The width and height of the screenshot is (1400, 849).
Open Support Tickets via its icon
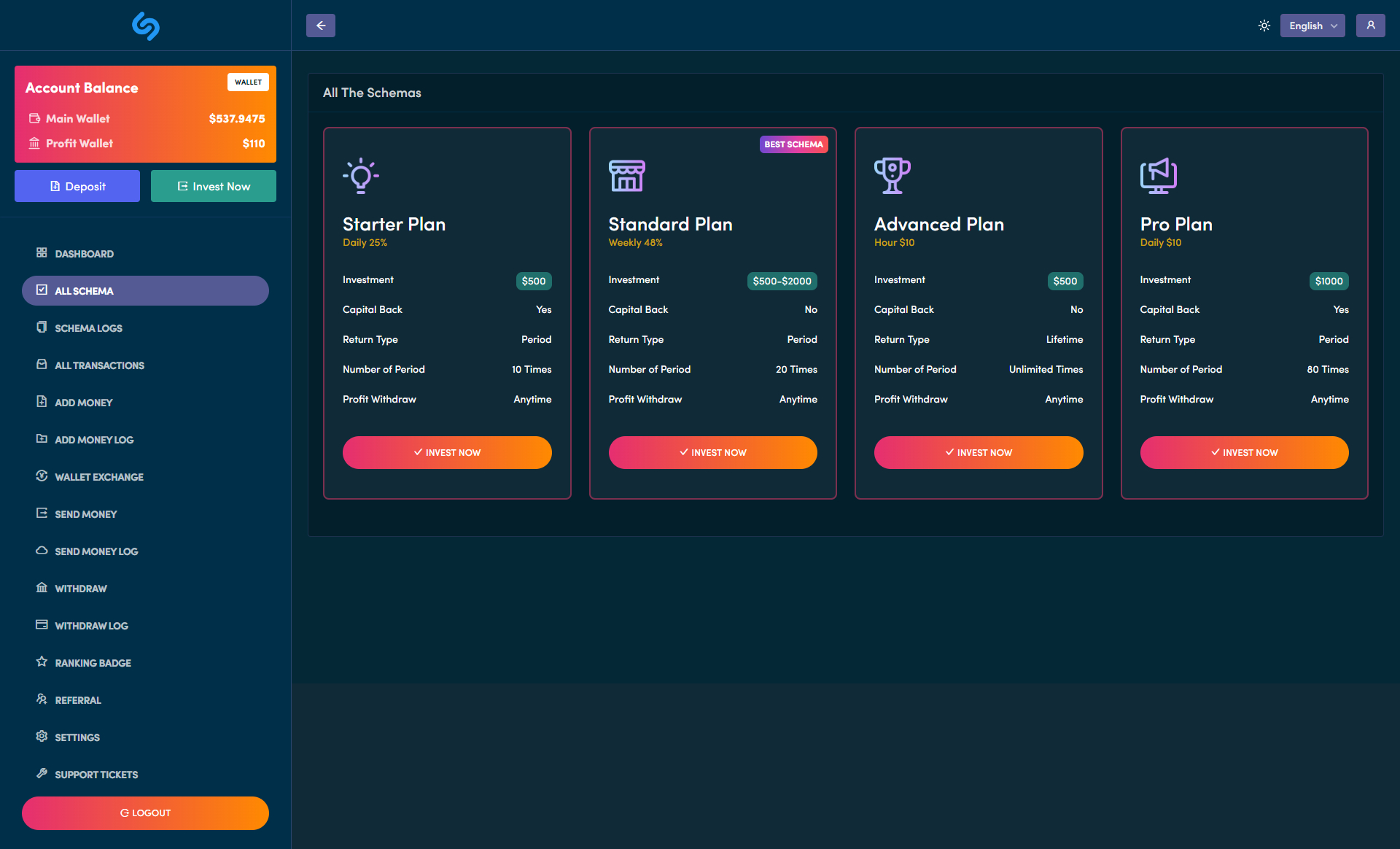tap(42, 774)
